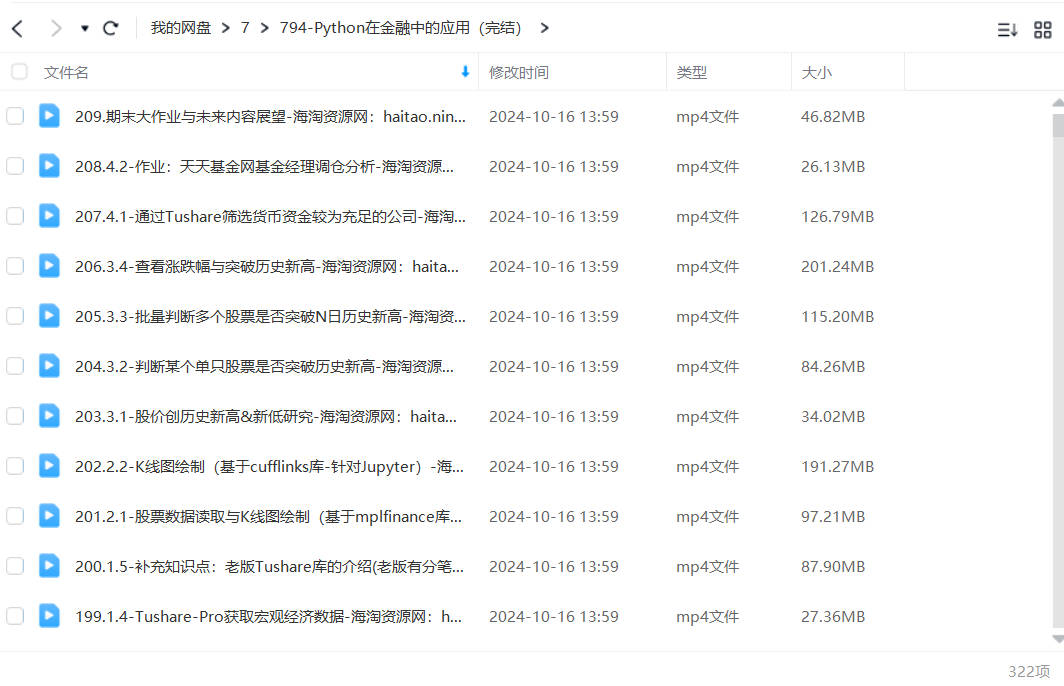Check the box for file 205.3.3
The height and width of the screenshot is (686, 1064).
pos(15,316)
